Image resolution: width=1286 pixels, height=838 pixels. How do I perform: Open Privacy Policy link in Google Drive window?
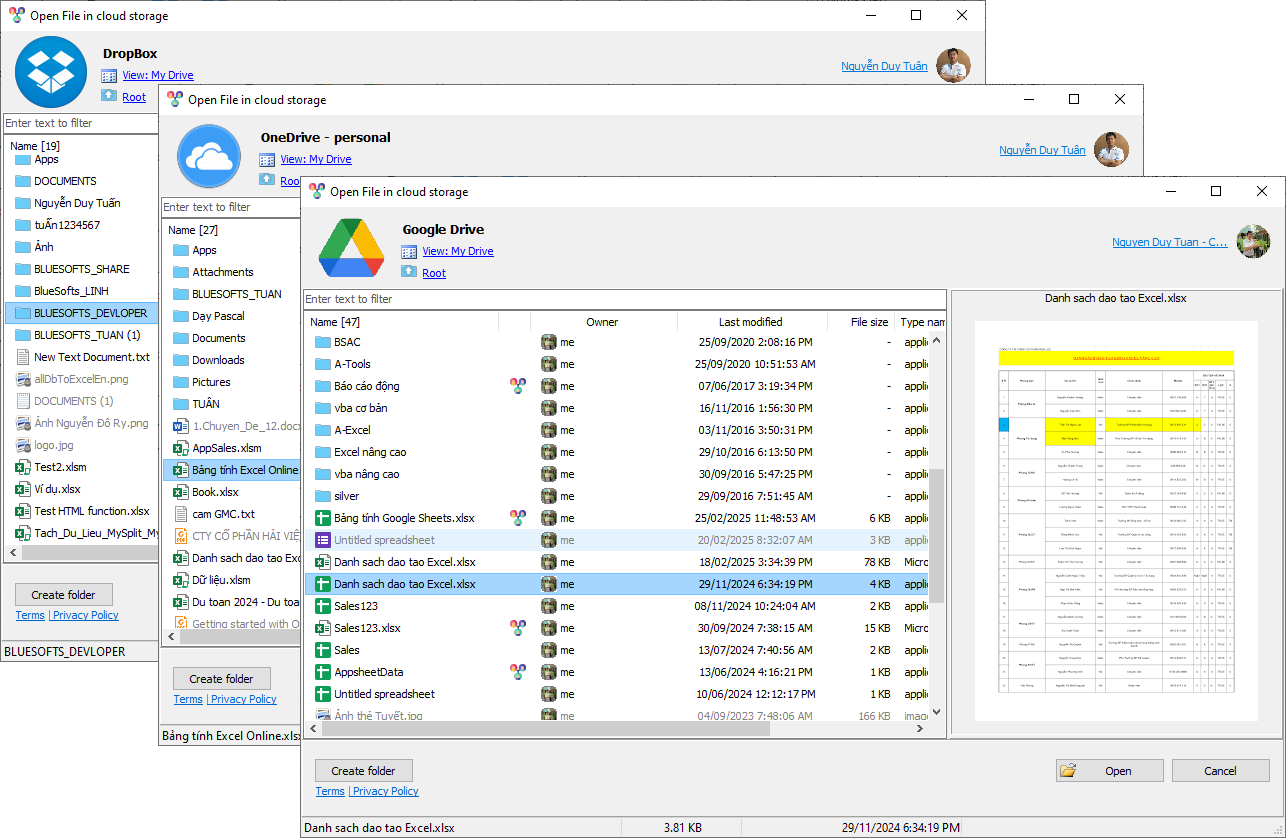[385, 791]
